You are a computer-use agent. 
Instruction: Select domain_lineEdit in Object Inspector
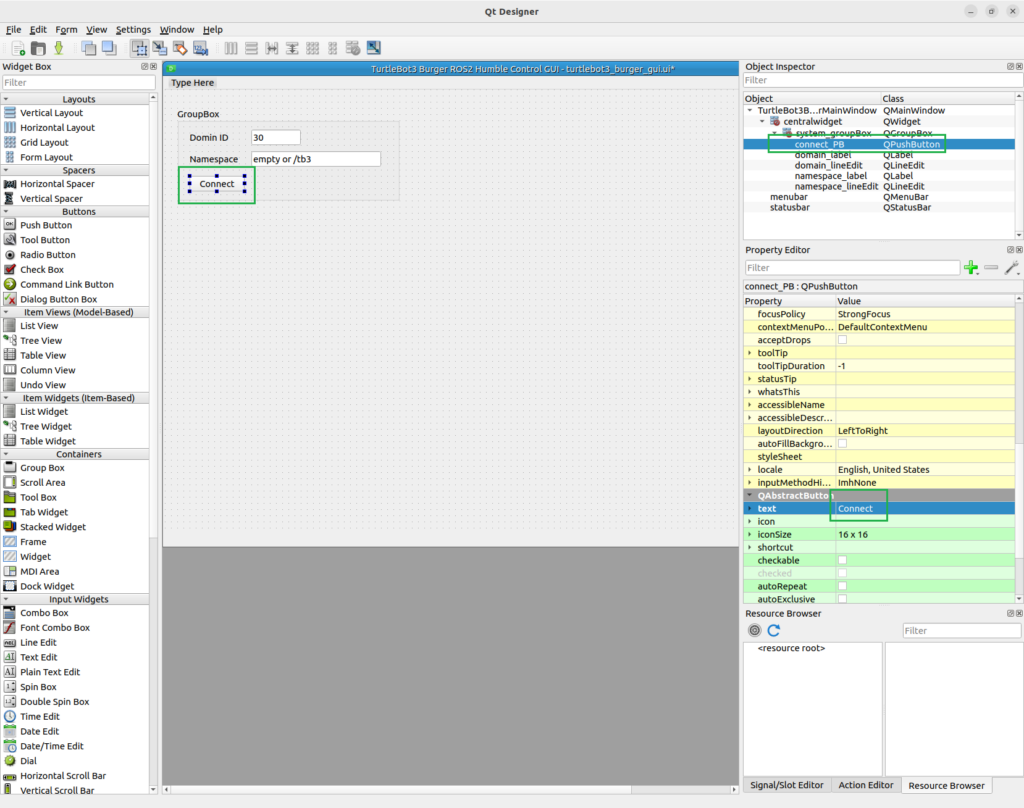coord(828,165)
